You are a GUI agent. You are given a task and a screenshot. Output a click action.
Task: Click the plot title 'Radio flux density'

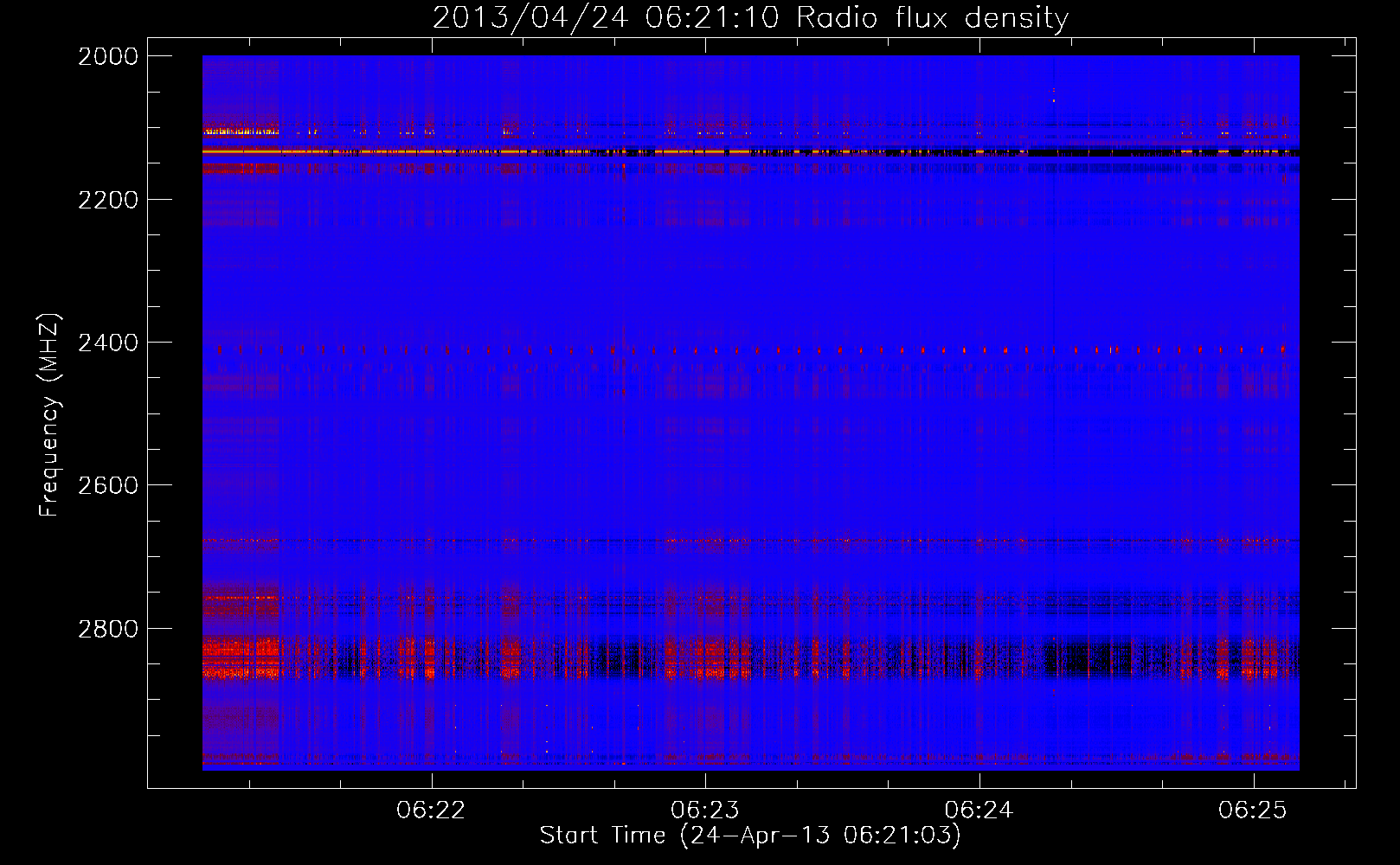[x=932, y=17]
